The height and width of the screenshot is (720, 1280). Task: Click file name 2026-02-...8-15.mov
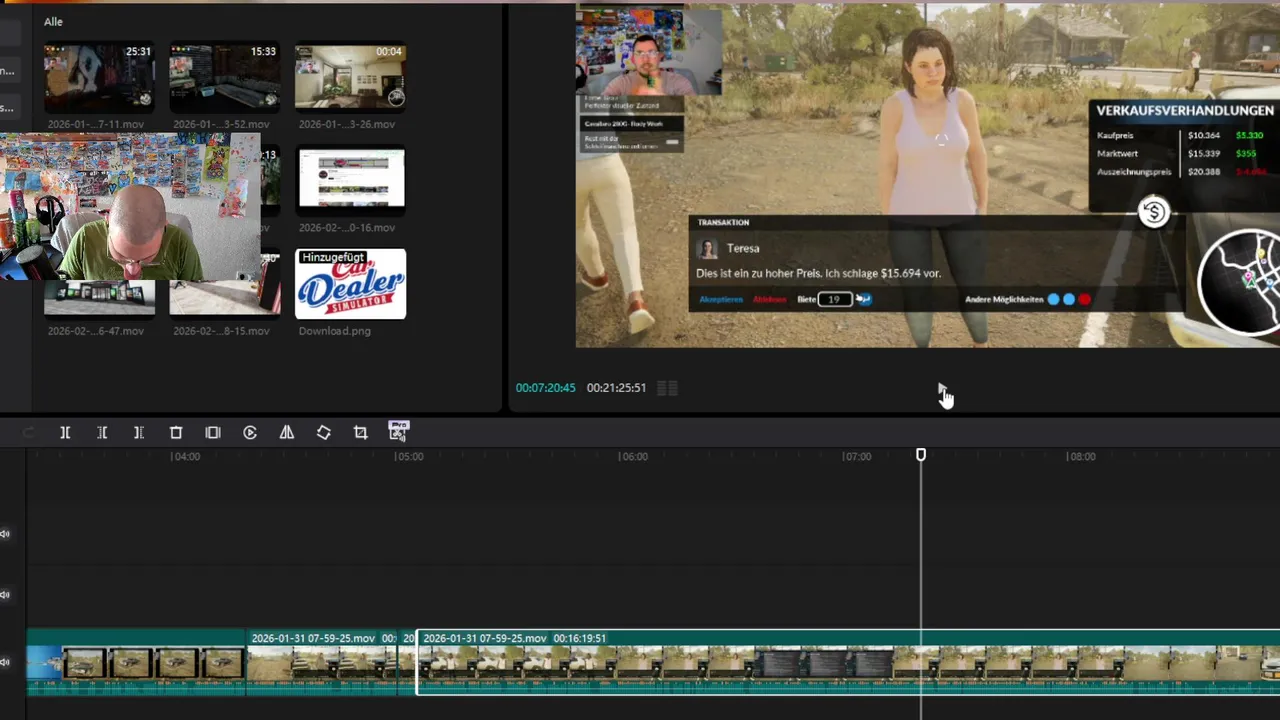[222, 331]
